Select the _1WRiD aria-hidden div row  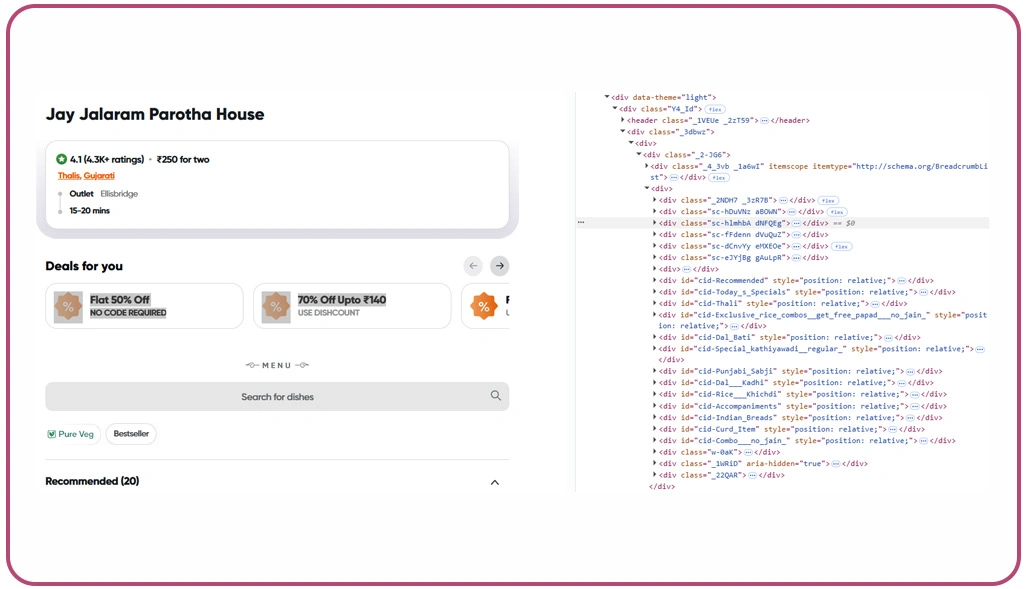coord(763,463)
